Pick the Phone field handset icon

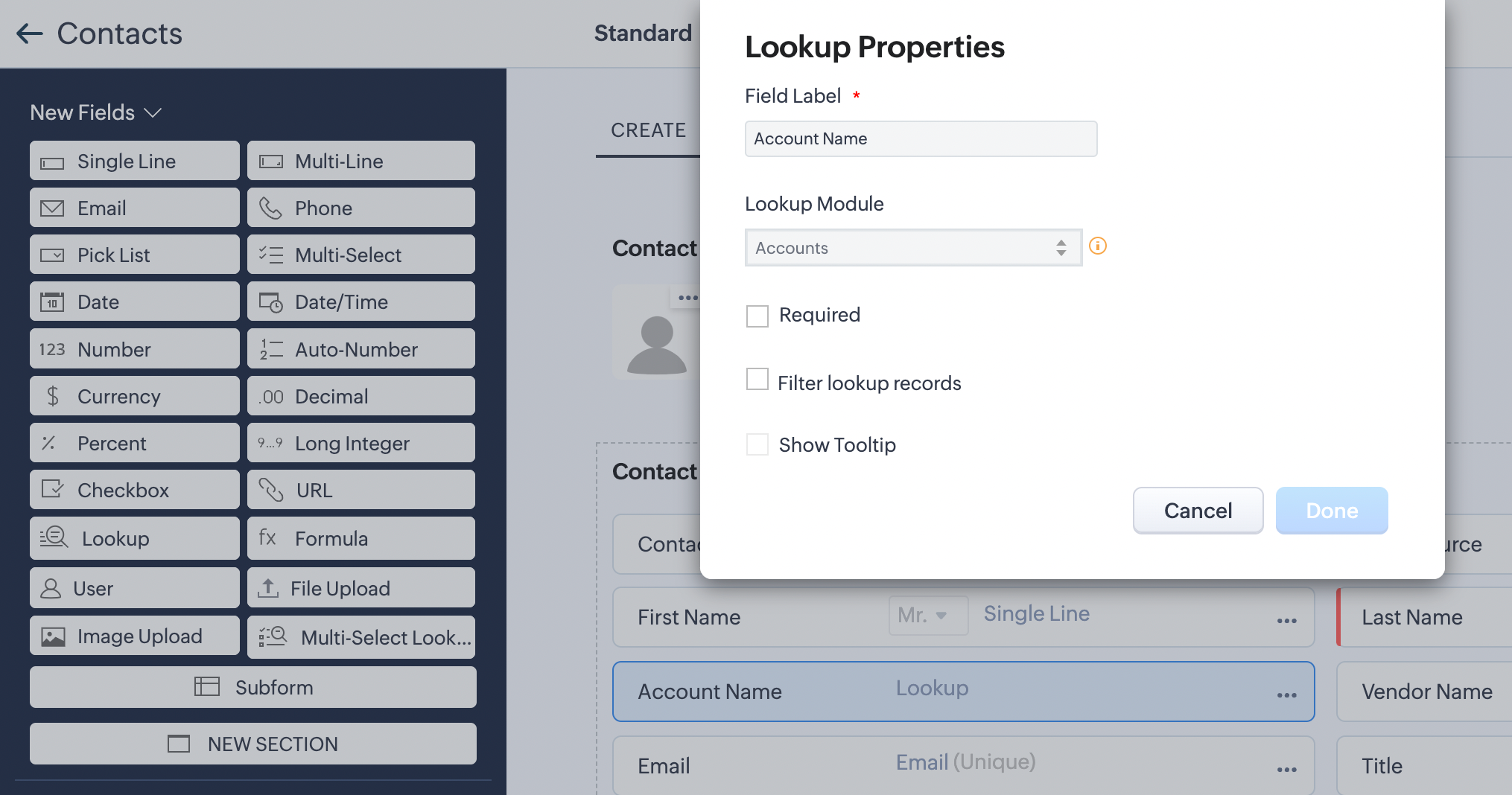click(270, 208)
